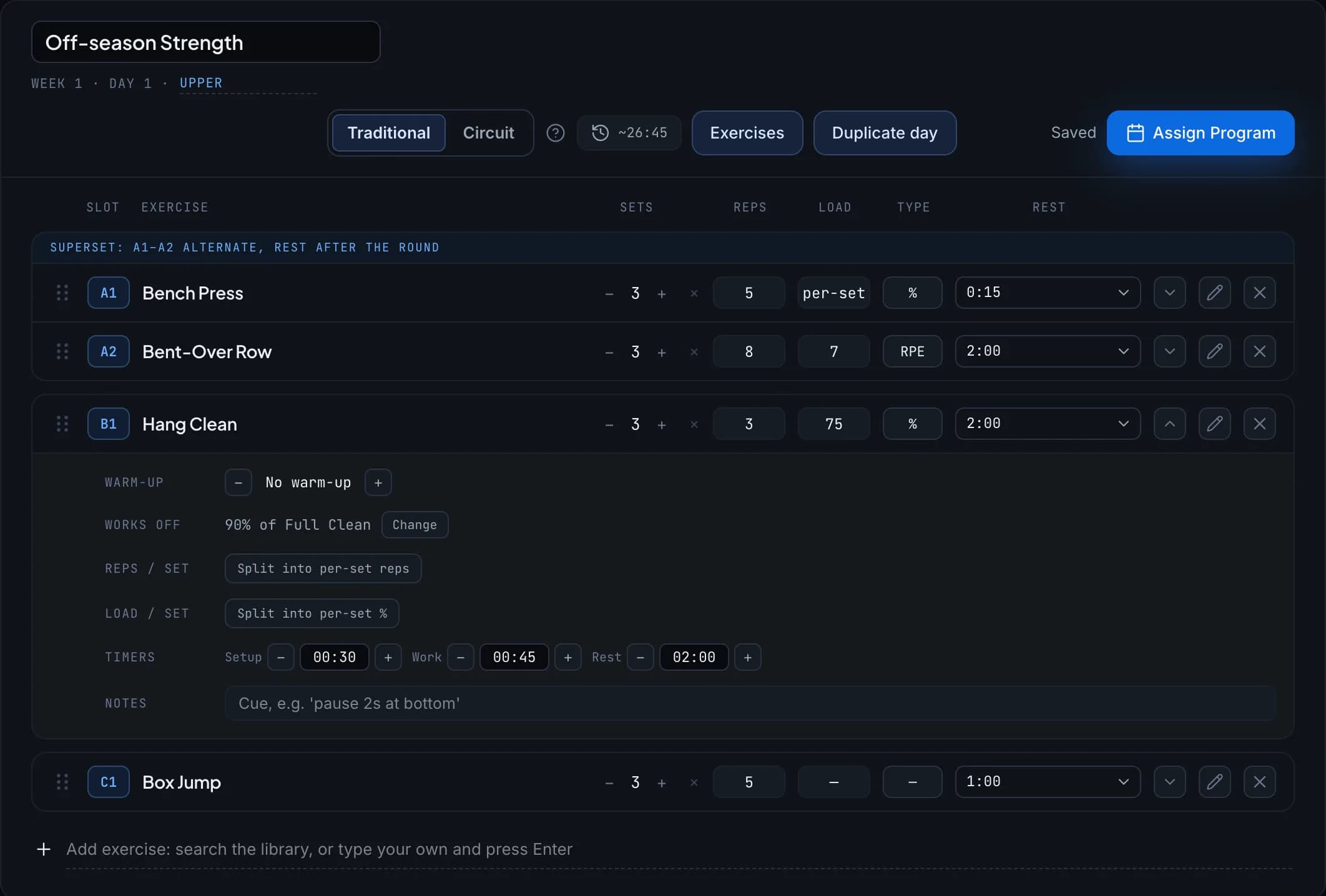The image size is (1326, 896).
Task: Edit the Box Jump exercise pencil icon
Action: 1214,782
